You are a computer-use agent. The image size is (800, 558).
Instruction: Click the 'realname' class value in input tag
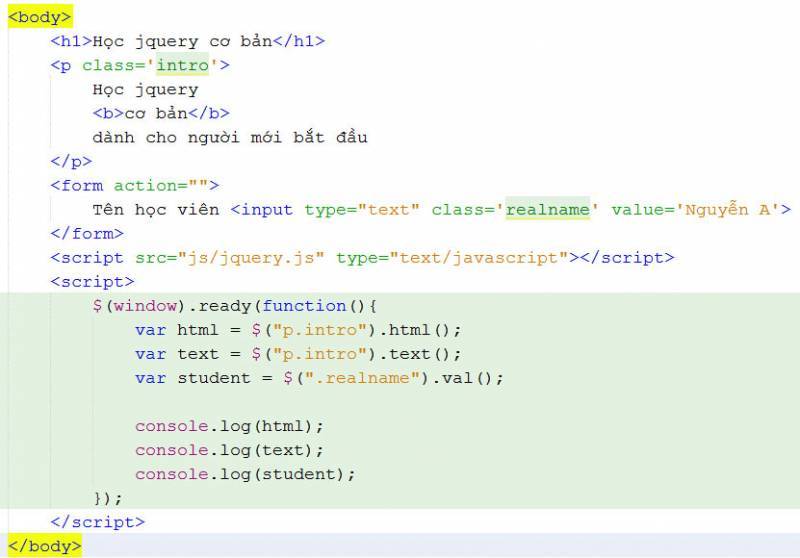coord(547,209)
